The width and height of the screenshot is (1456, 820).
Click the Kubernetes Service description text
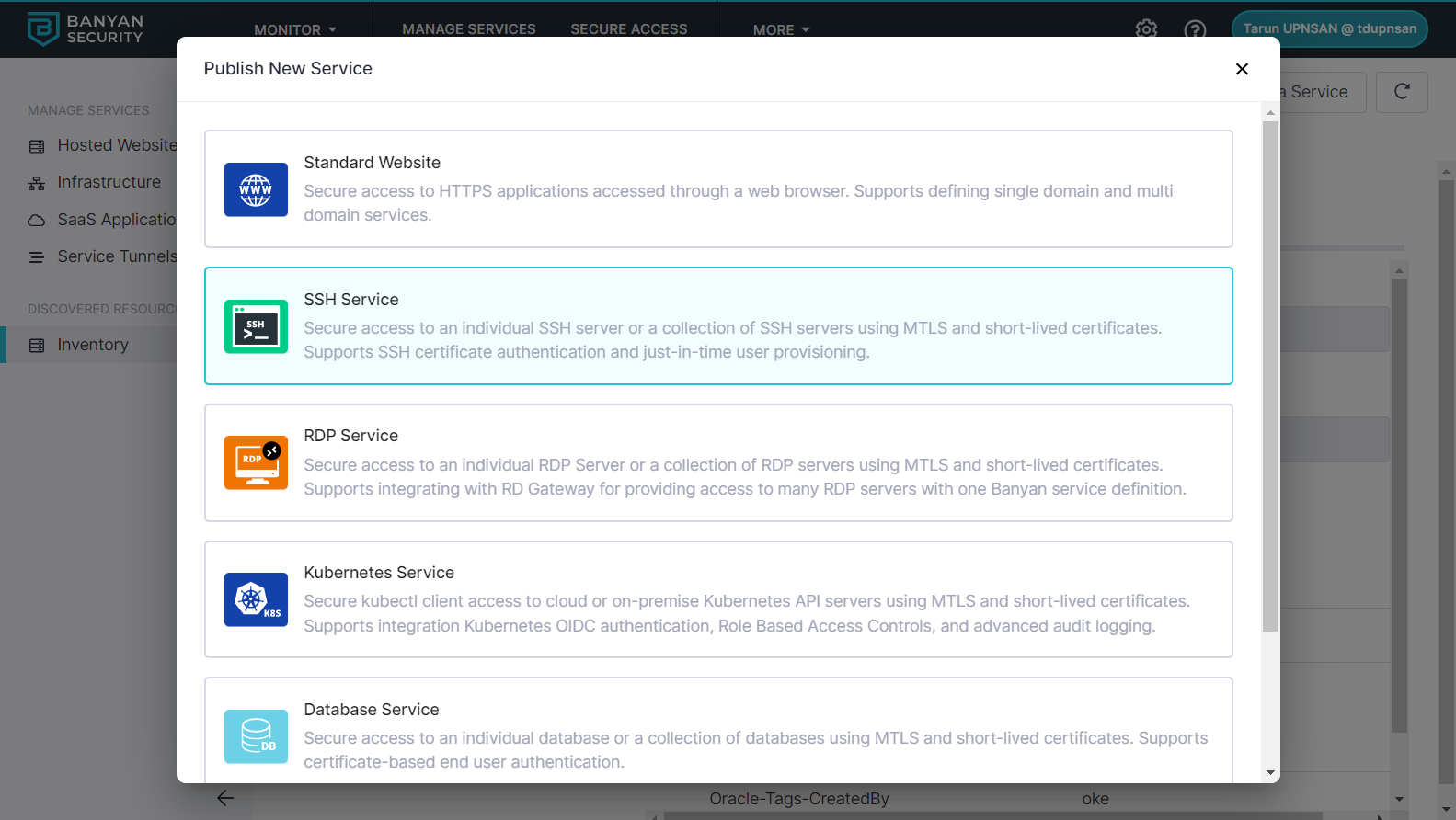747,613
